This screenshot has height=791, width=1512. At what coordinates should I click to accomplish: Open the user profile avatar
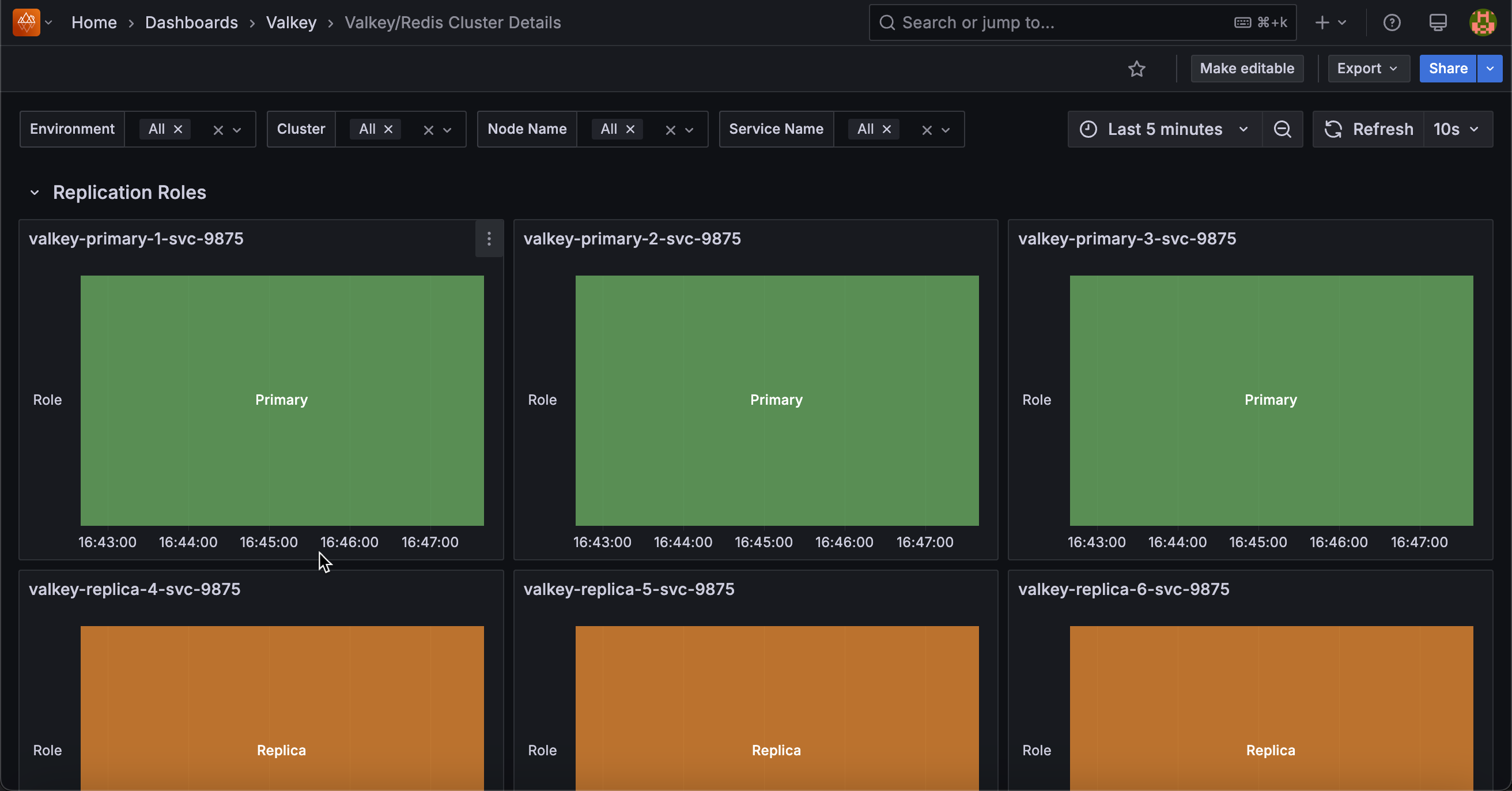point(1483,22)
